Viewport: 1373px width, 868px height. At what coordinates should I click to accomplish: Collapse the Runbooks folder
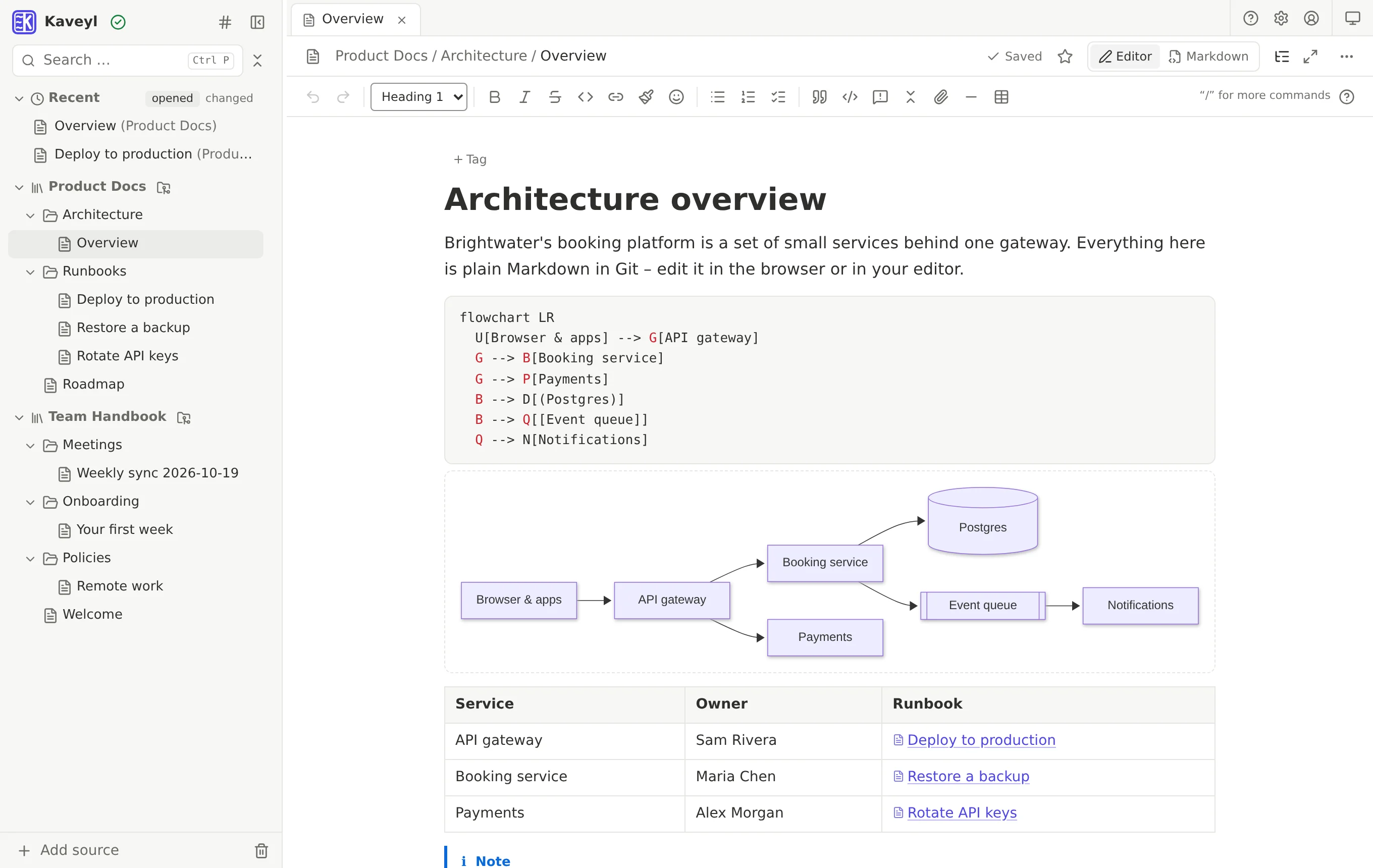click(x=31, y=273)
